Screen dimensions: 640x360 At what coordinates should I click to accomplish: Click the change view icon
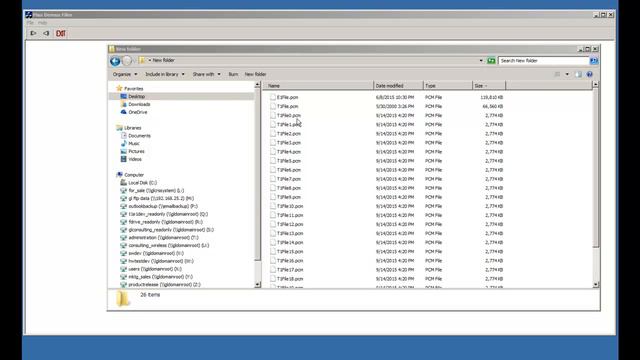pos(557,74)
